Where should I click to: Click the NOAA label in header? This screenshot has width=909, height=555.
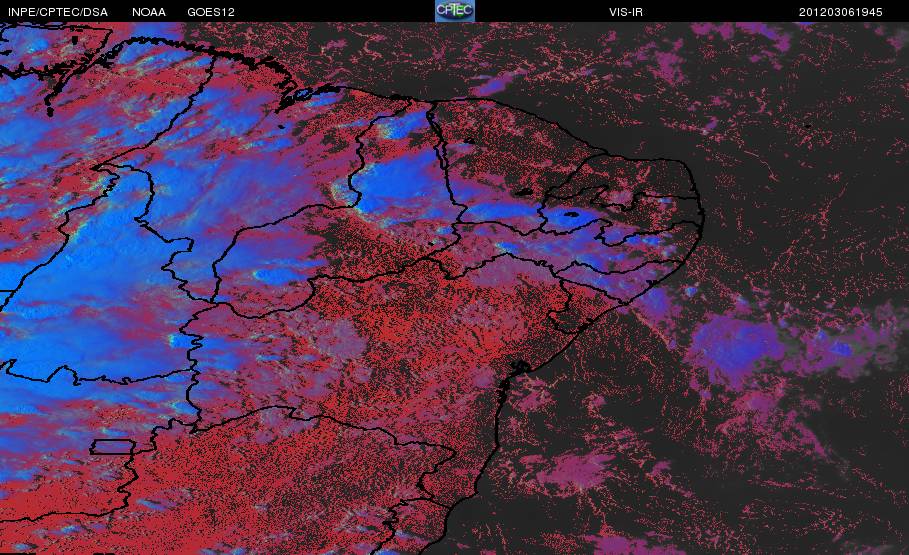[149, 12]
